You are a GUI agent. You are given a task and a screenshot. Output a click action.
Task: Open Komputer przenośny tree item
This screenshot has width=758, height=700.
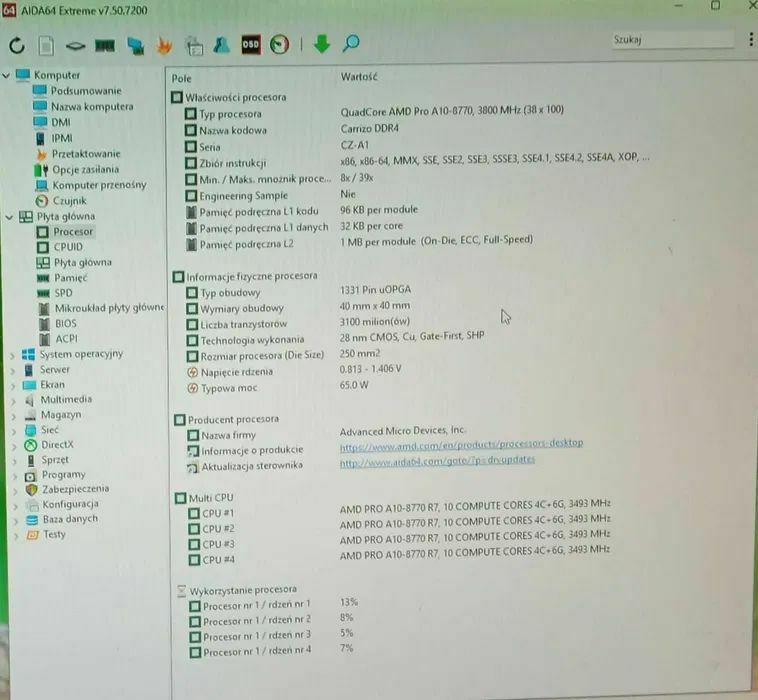(99, 185)
